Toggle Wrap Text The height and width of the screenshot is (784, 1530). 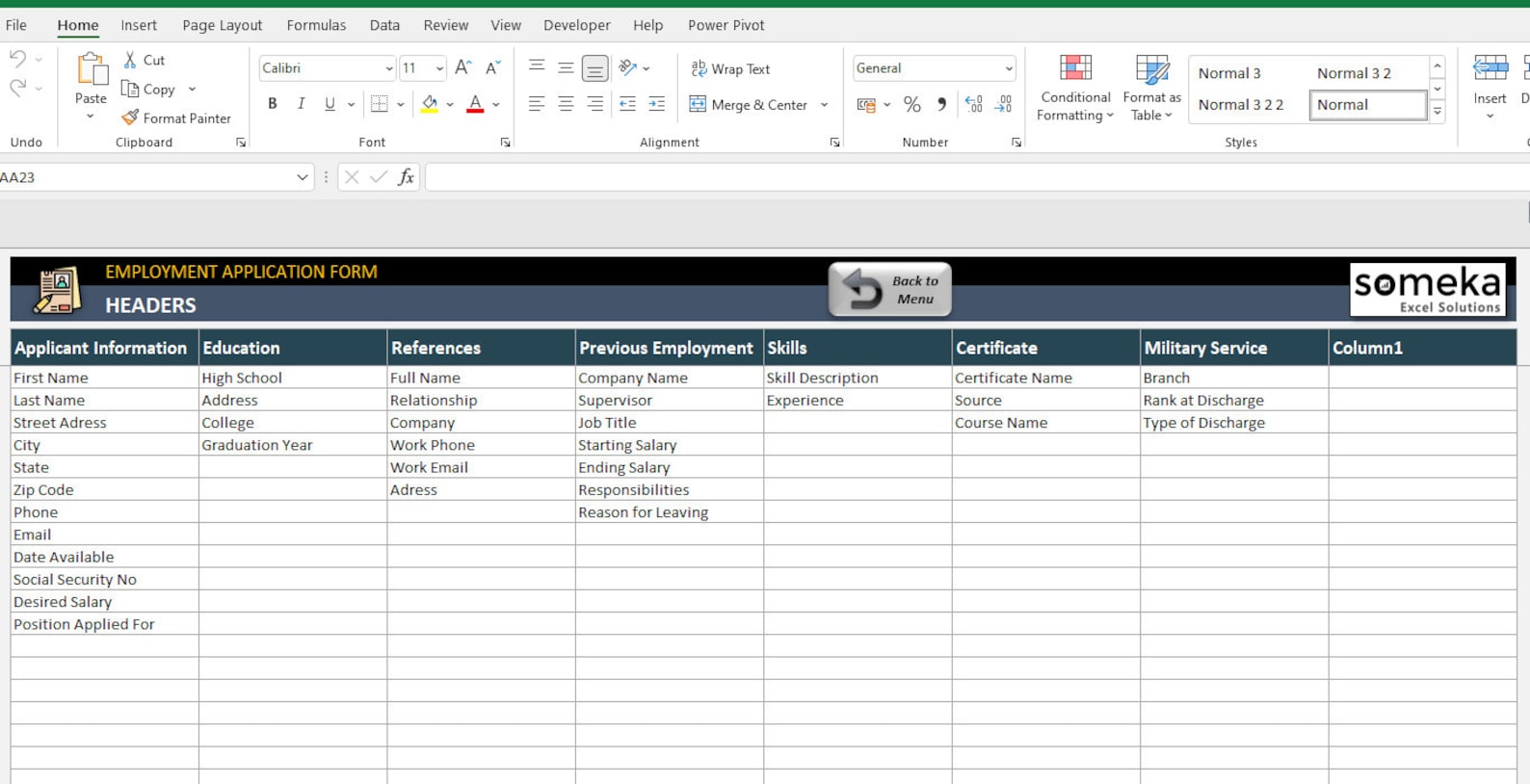pos(730,68)
